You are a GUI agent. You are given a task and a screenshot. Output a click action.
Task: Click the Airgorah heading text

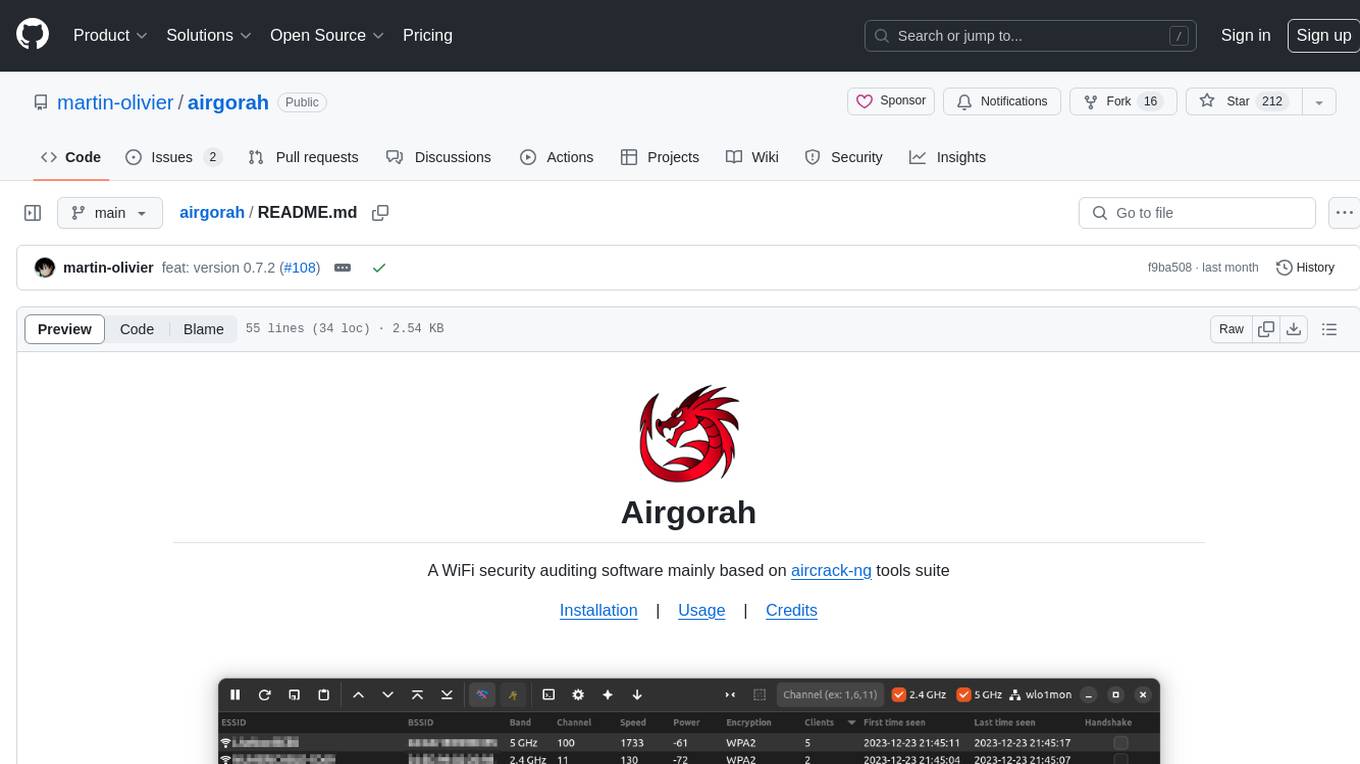689,512
